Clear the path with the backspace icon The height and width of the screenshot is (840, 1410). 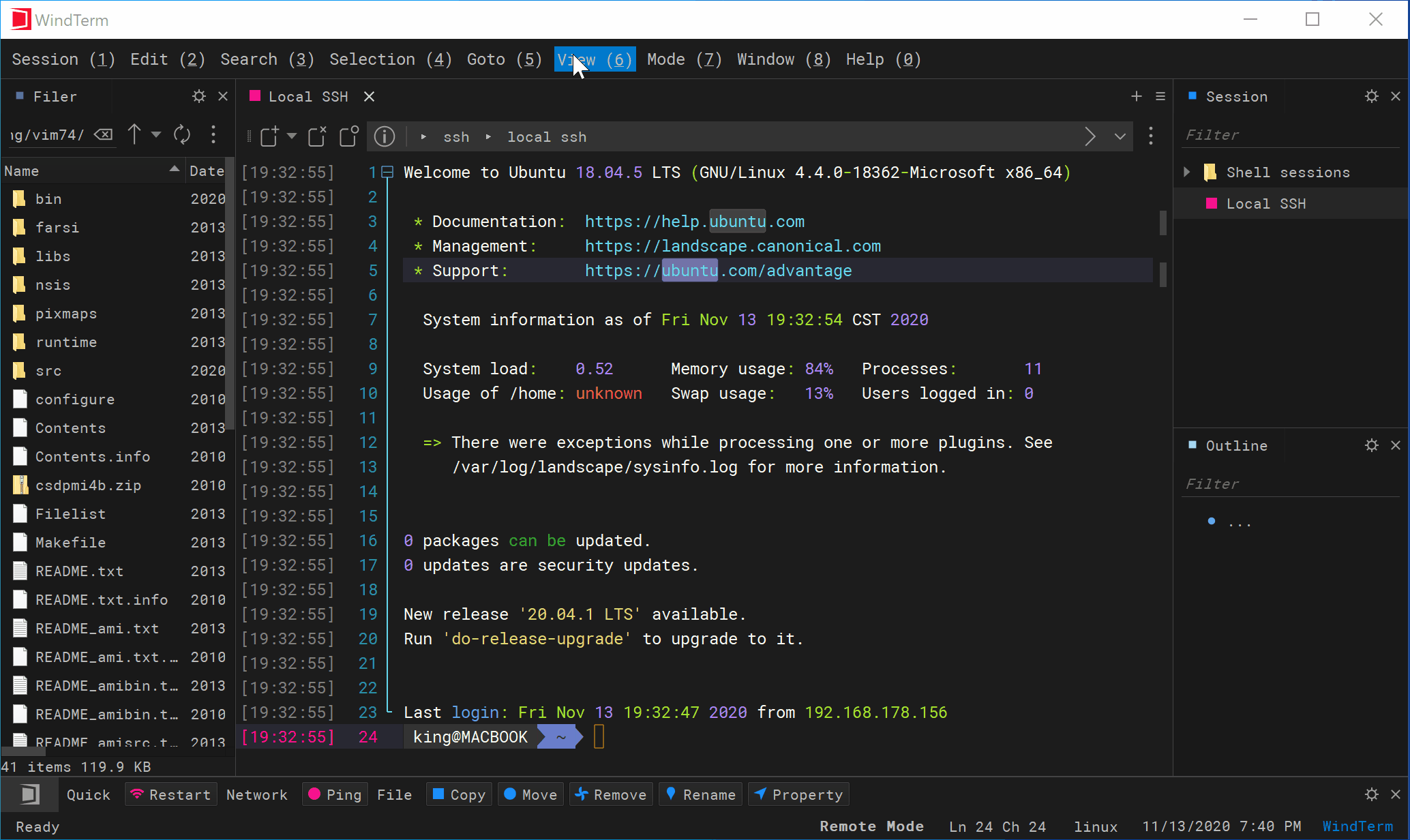point(103,134)
